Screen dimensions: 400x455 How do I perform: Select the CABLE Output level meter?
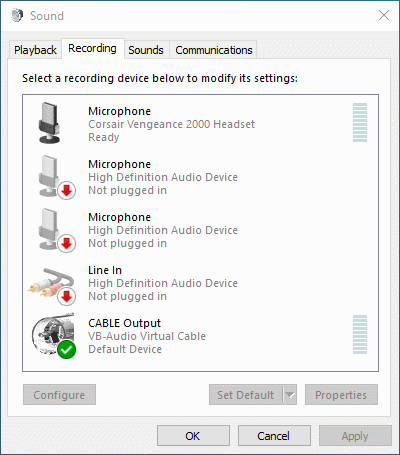tap(360, 335)
